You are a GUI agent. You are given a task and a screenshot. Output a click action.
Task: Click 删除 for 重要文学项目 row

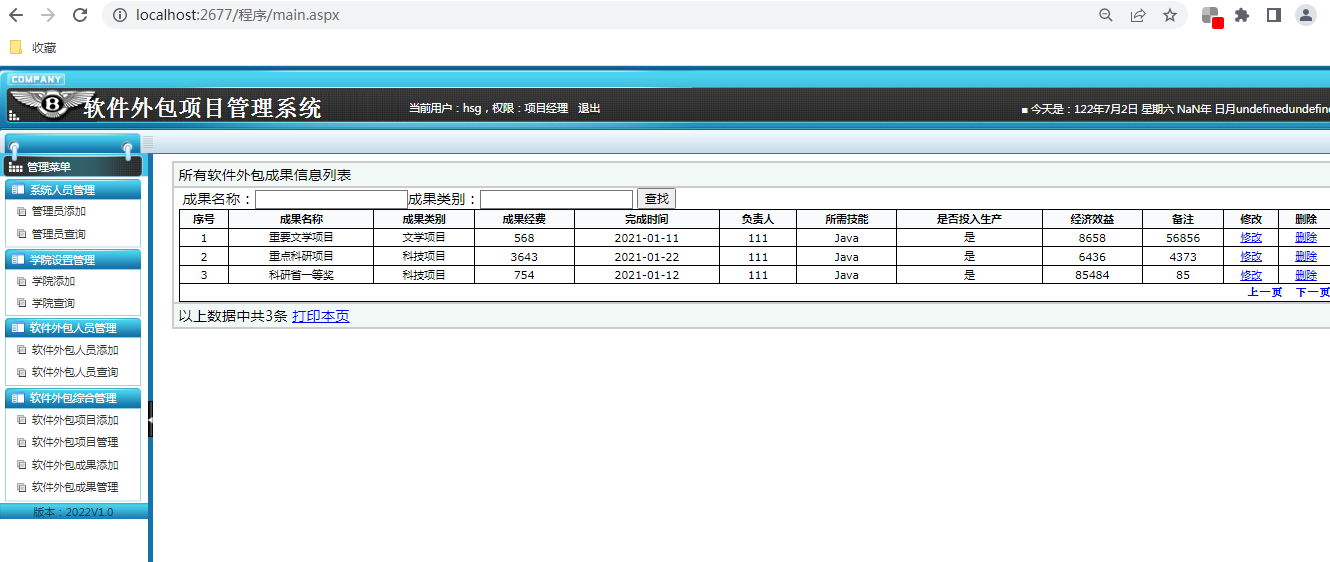click(x=1306, y=238)
